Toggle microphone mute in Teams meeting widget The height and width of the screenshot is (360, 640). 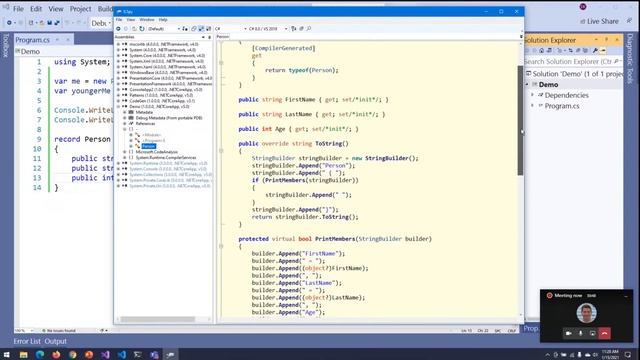tap(580, 333)
